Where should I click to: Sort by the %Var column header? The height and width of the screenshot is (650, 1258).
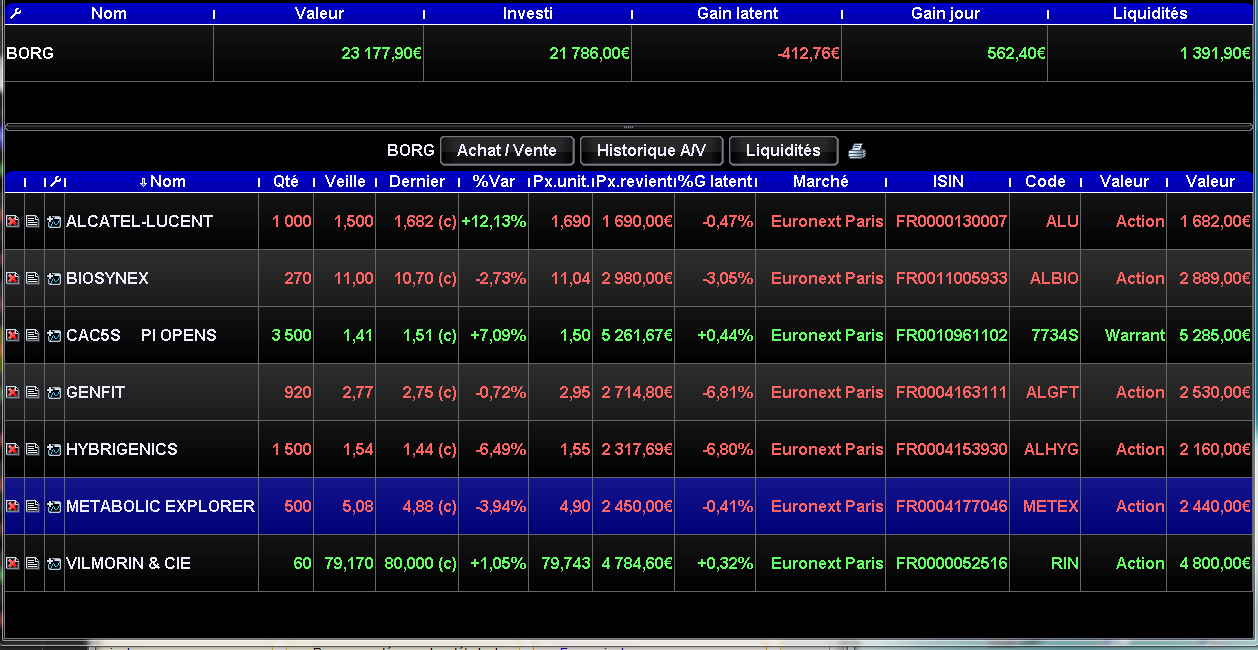493,181
